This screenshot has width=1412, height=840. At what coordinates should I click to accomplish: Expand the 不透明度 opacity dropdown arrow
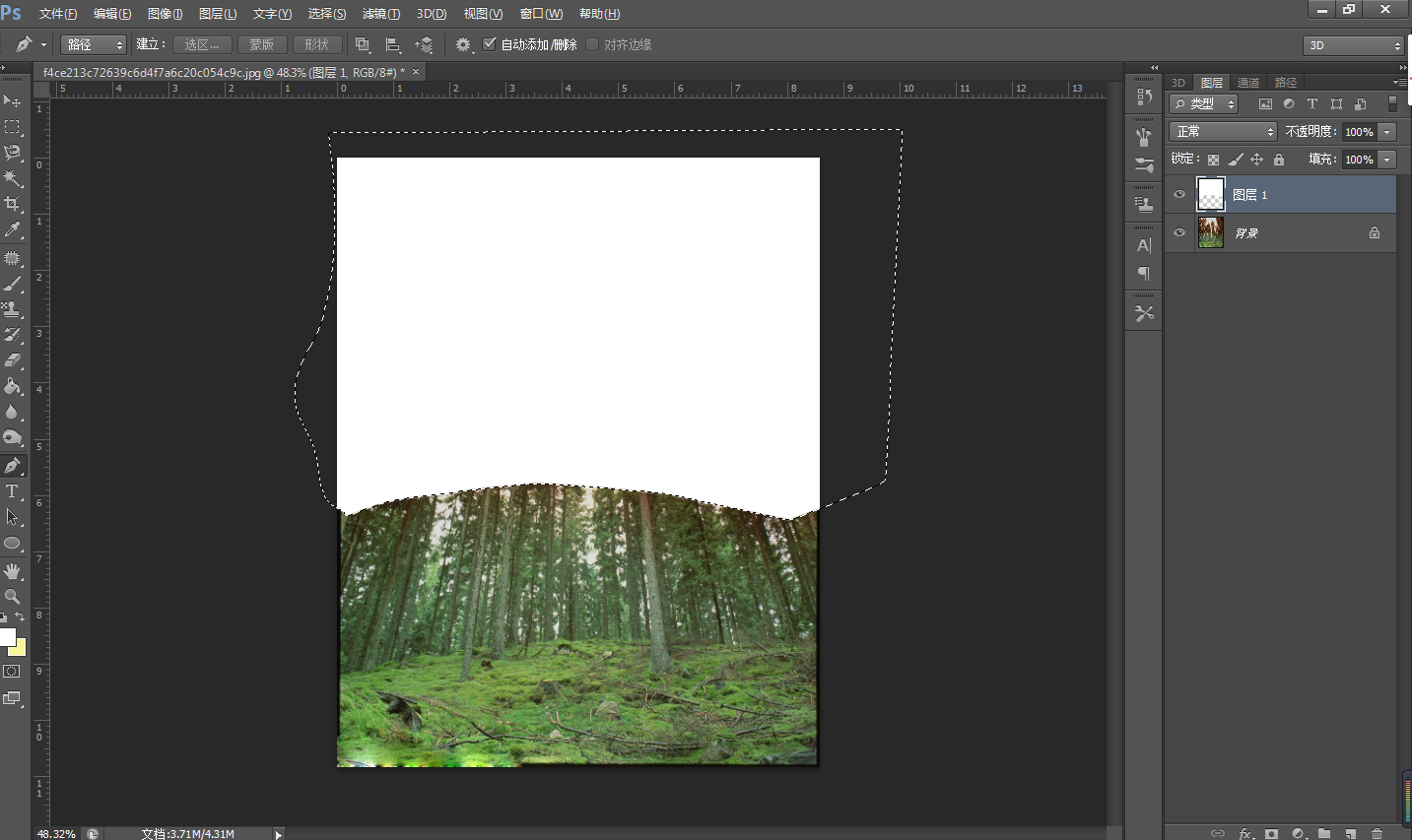point(1387,132)
